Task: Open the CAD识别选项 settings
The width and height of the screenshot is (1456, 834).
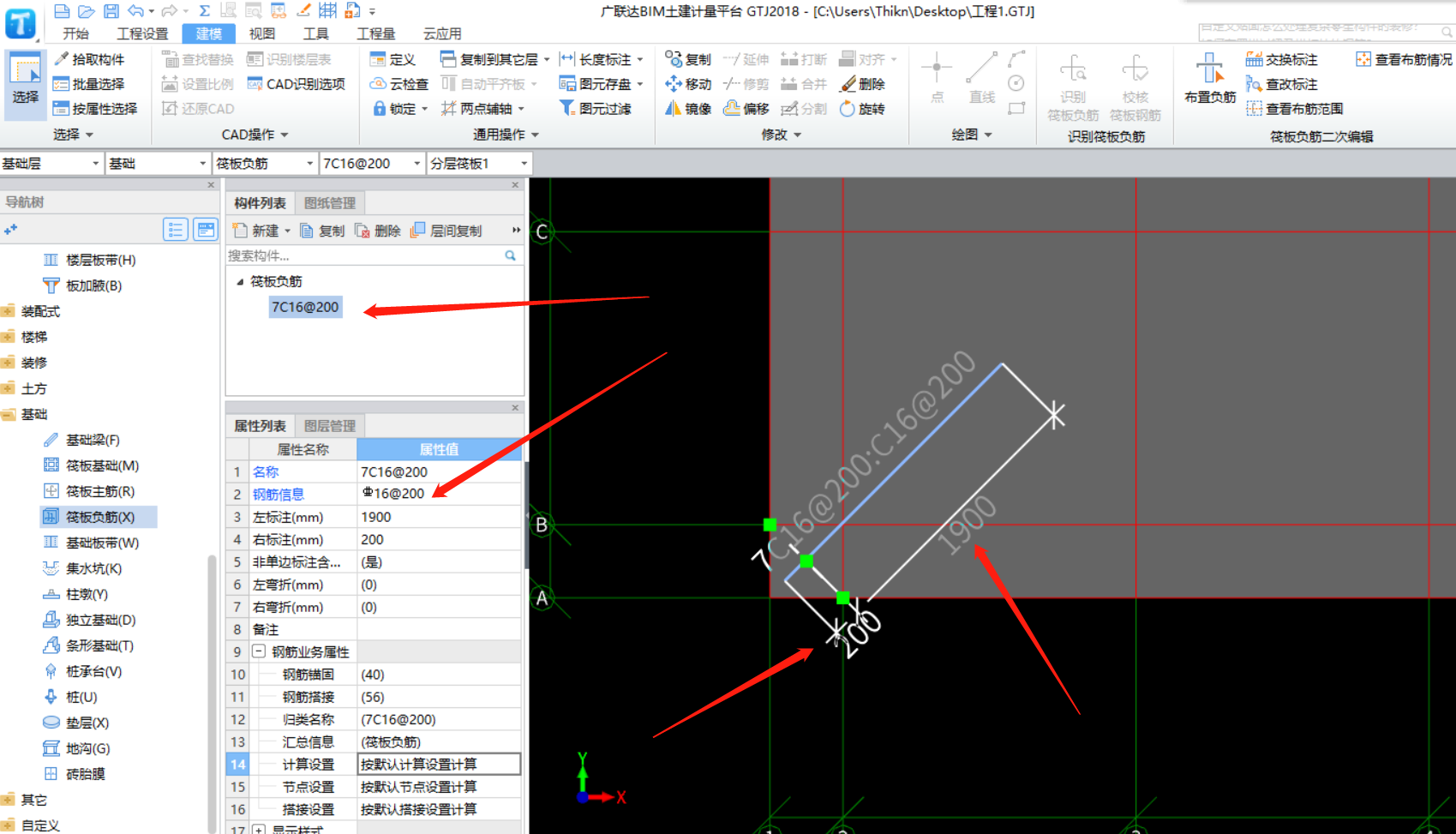Action: pos(297,84)
